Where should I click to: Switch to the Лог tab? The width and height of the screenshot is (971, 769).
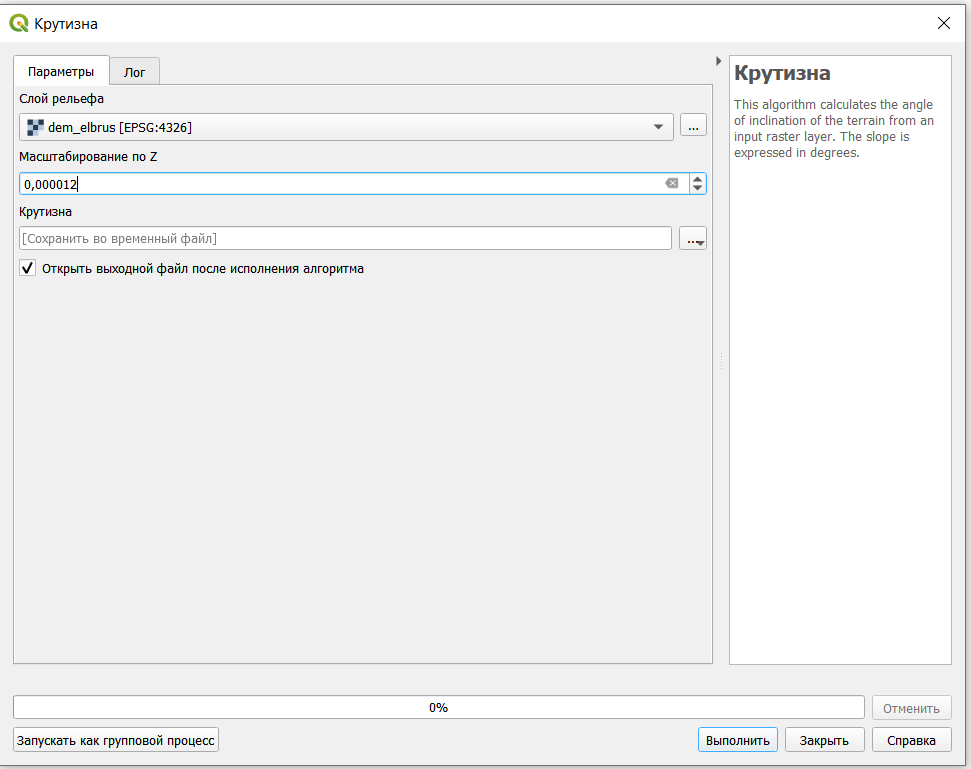(134, 72)
